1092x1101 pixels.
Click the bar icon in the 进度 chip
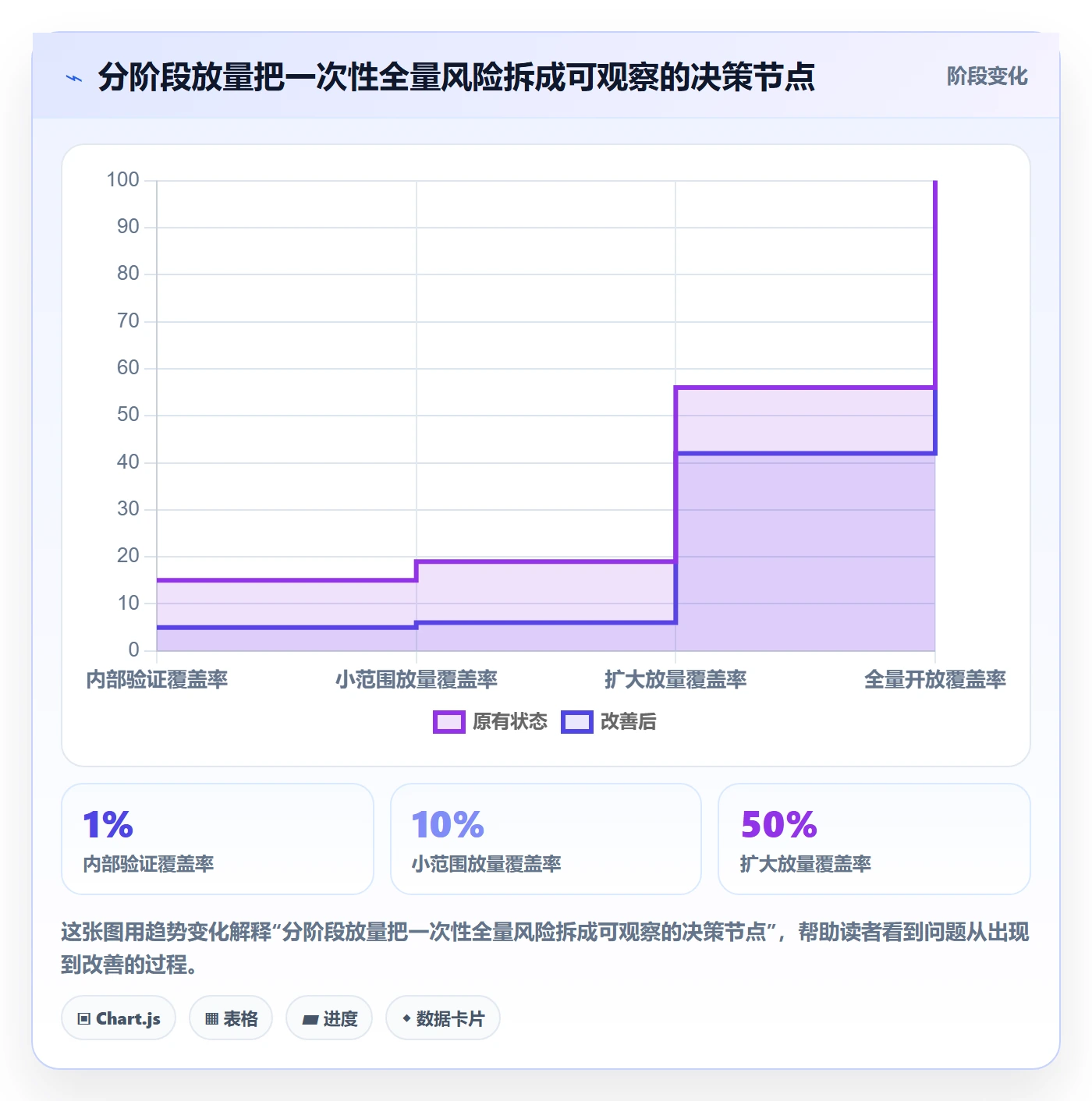[310, 1019]
